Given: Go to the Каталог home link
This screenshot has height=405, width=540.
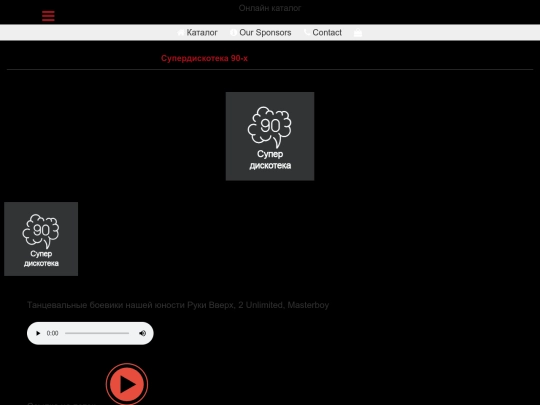Looking at the screenshot, I should coord(197,32).
